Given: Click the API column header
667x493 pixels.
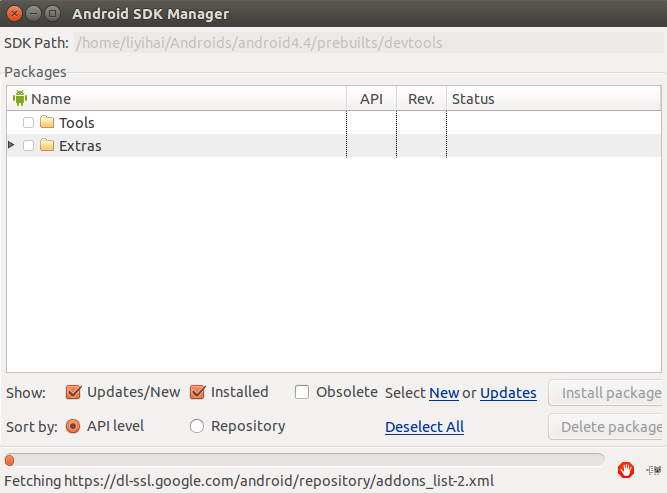Looking at the screenshot, I should pos(371,99).
